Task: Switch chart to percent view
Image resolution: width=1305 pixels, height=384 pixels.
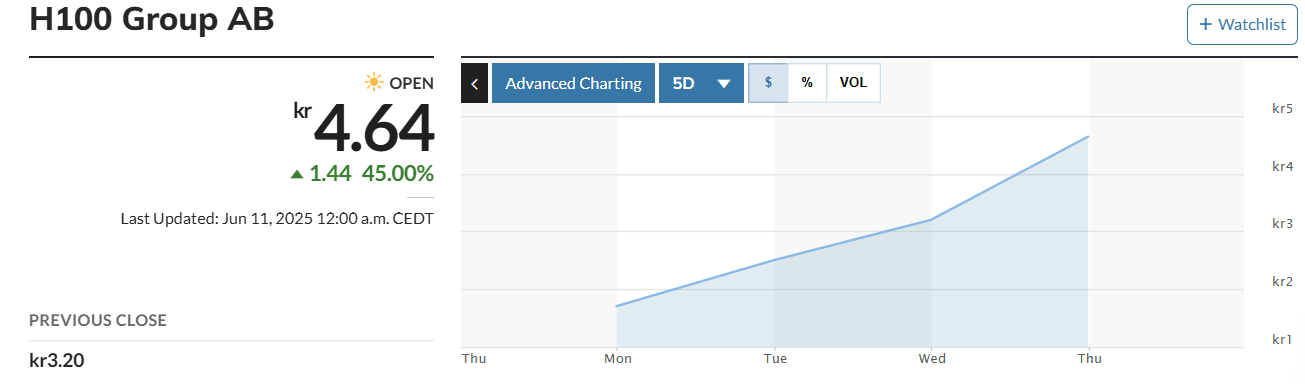Action: tap(807, 83)
